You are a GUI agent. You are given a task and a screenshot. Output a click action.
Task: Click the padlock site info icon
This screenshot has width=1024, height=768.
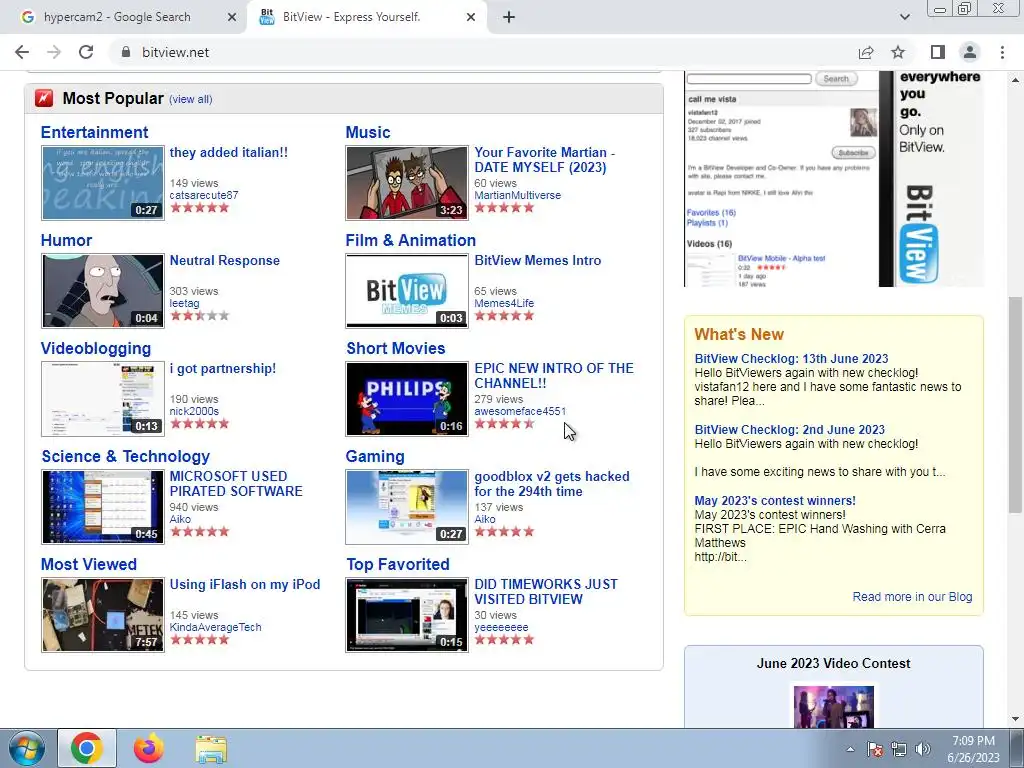pos(126,52)
